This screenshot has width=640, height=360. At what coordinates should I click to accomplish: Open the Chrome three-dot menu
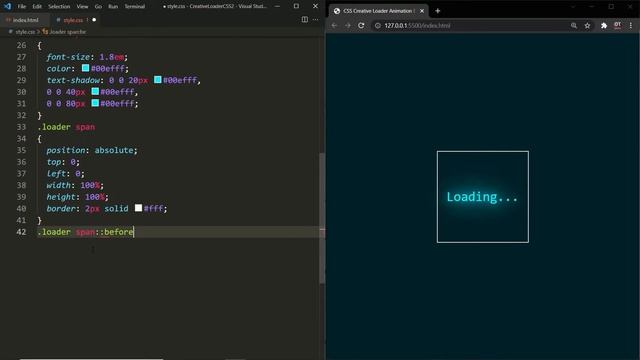(x=631, y=25)
